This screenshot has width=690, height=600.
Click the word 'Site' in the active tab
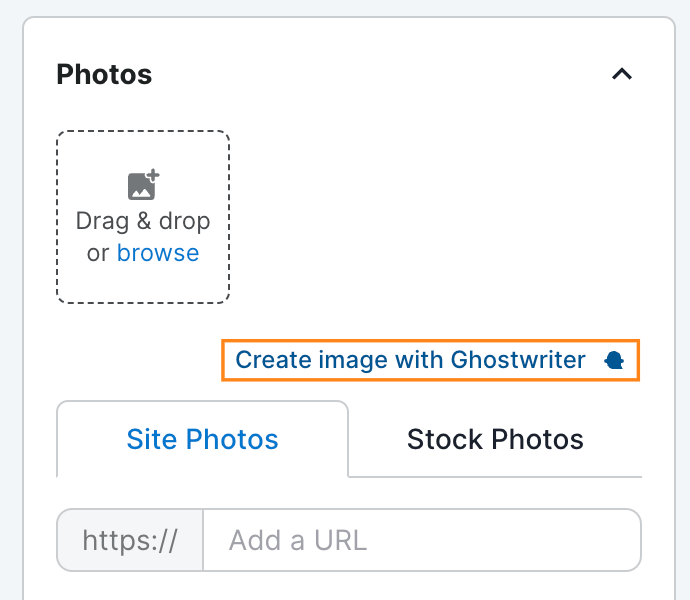pyautogui.click(x=153, y=439)
